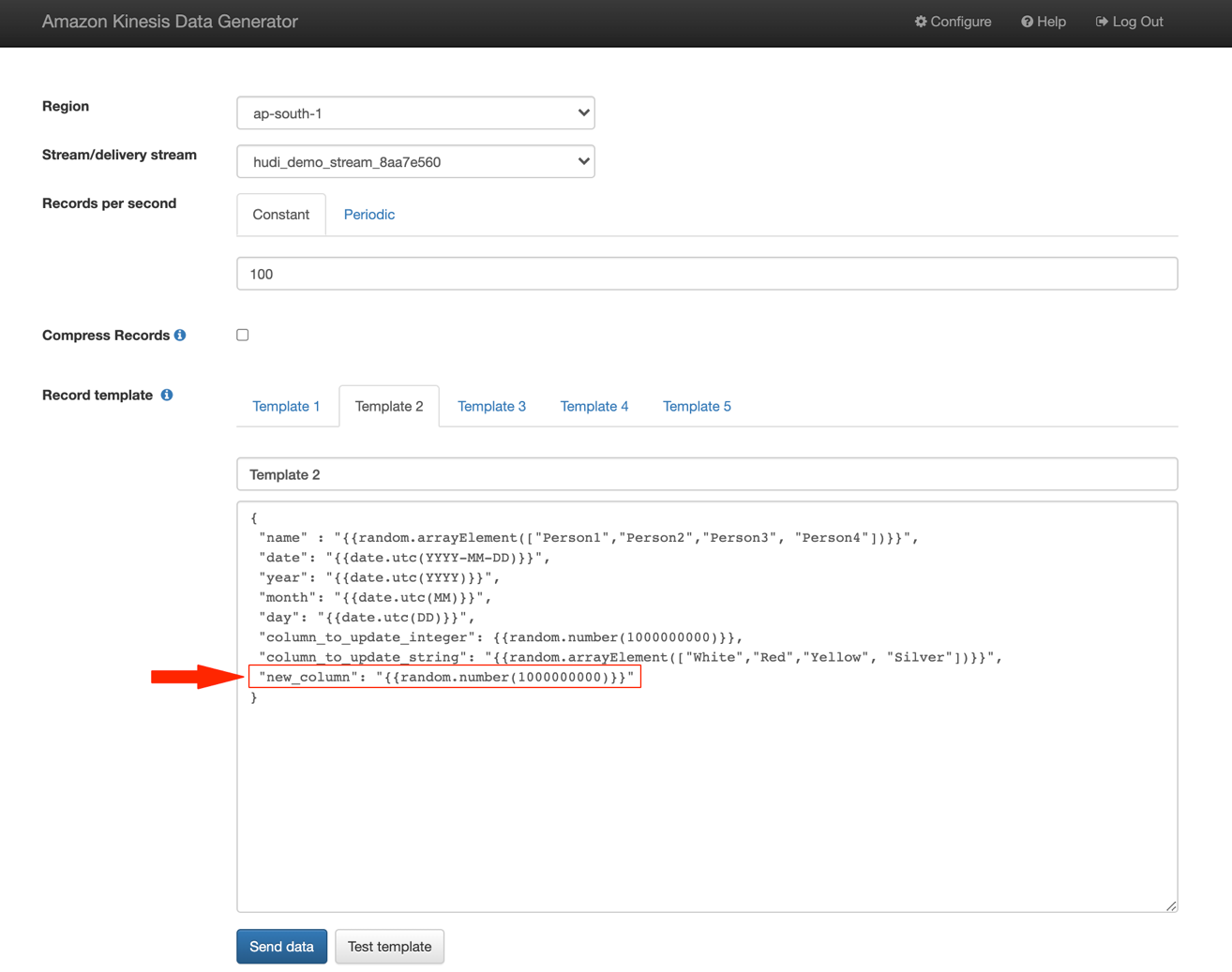Open the Help link text

tap(1052, 22)
